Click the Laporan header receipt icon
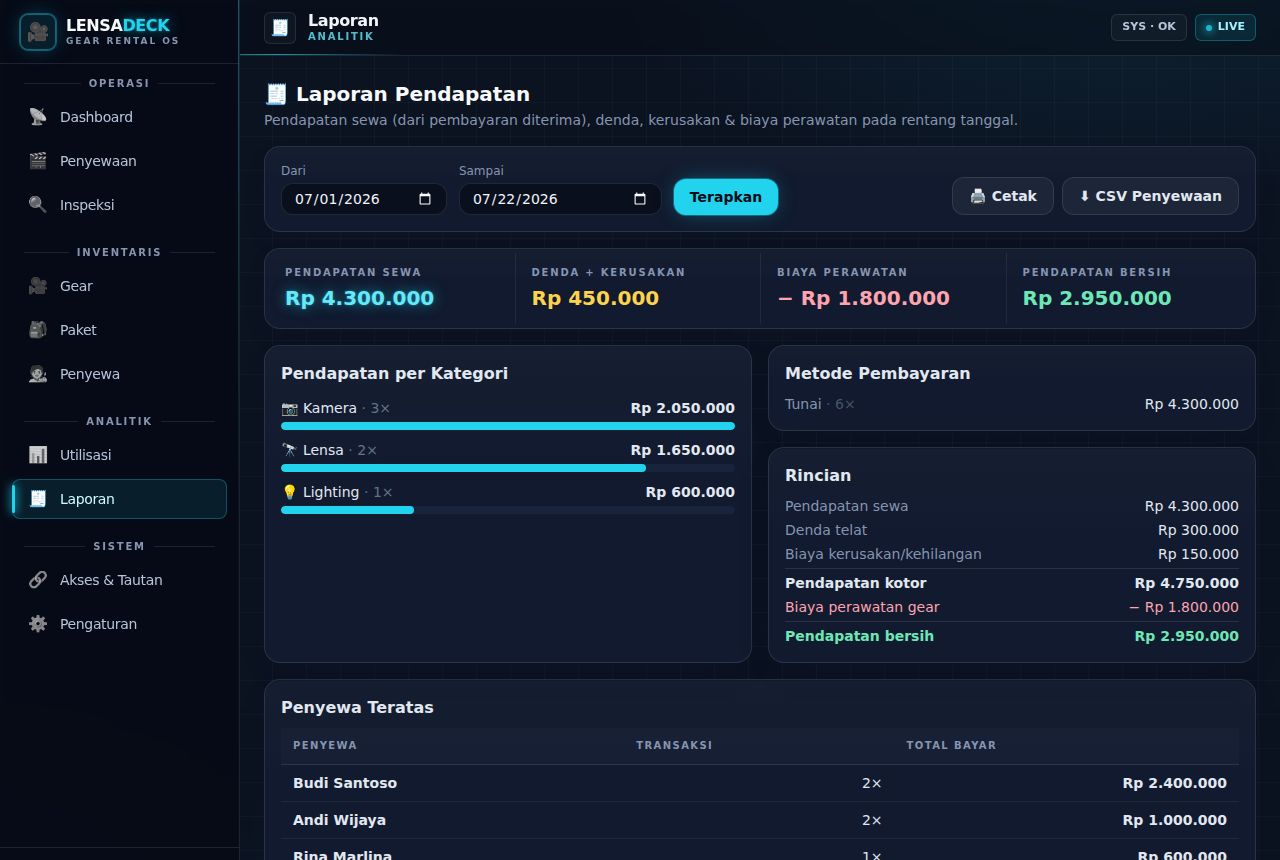Screen dimensions: 1280x860 pyautogui.click(x=280, y=28)
